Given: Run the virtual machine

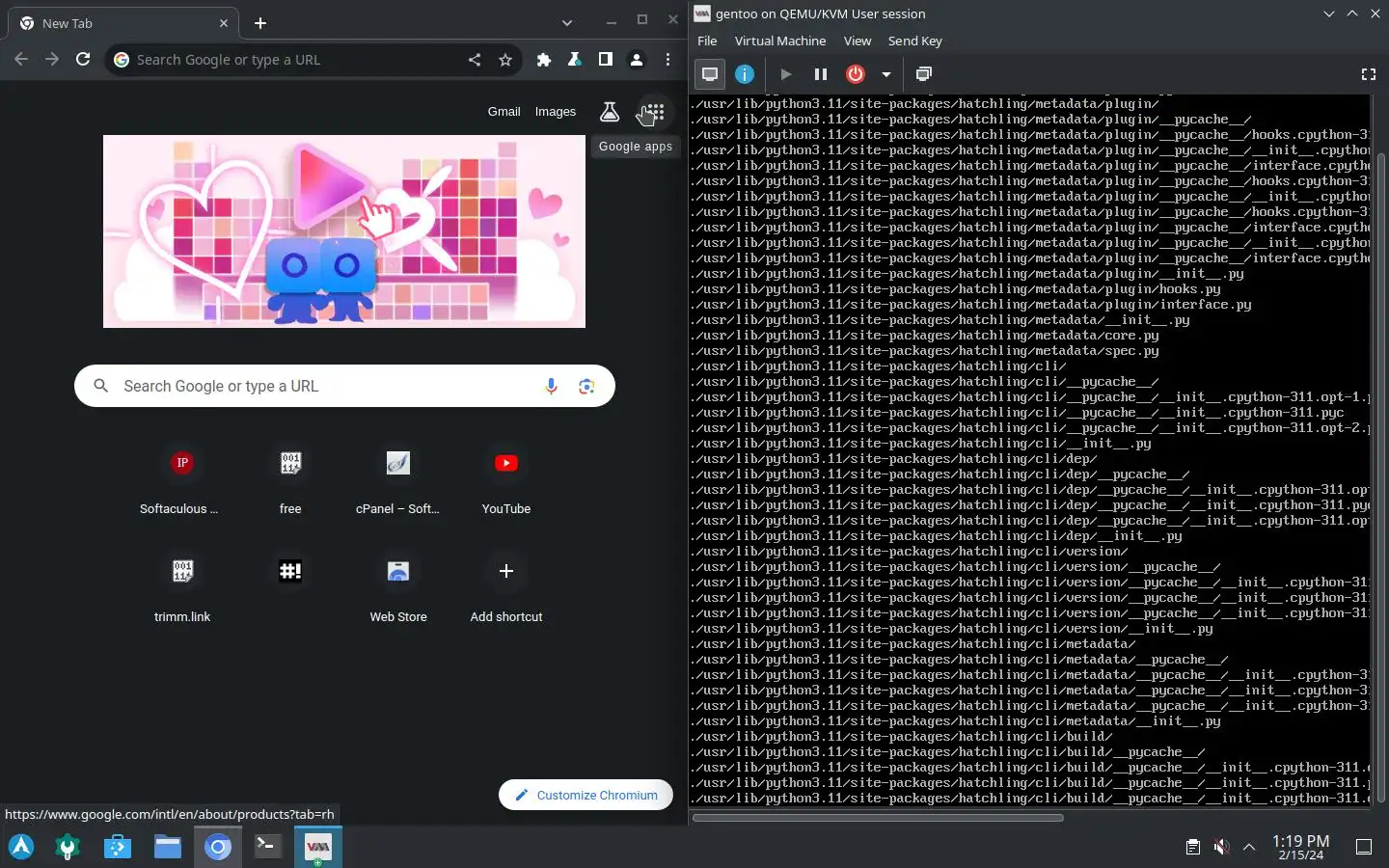Looking at the screenshot, I should 786,74.
